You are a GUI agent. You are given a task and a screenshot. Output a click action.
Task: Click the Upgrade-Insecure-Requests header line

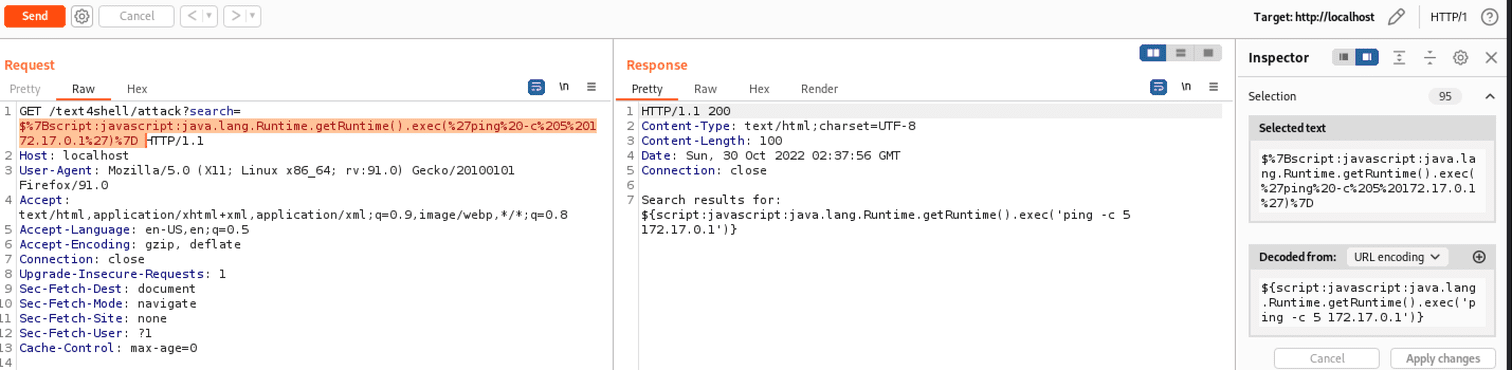[x=122, y=274]
